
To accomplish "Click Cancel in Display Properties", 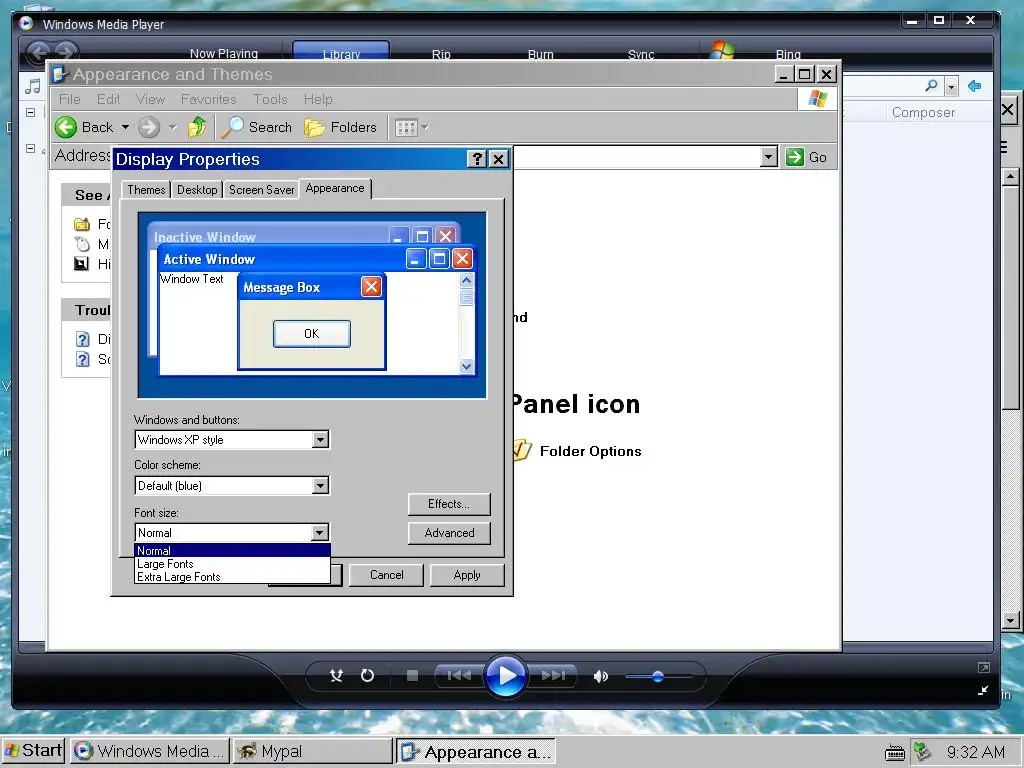I will point(387,575).
